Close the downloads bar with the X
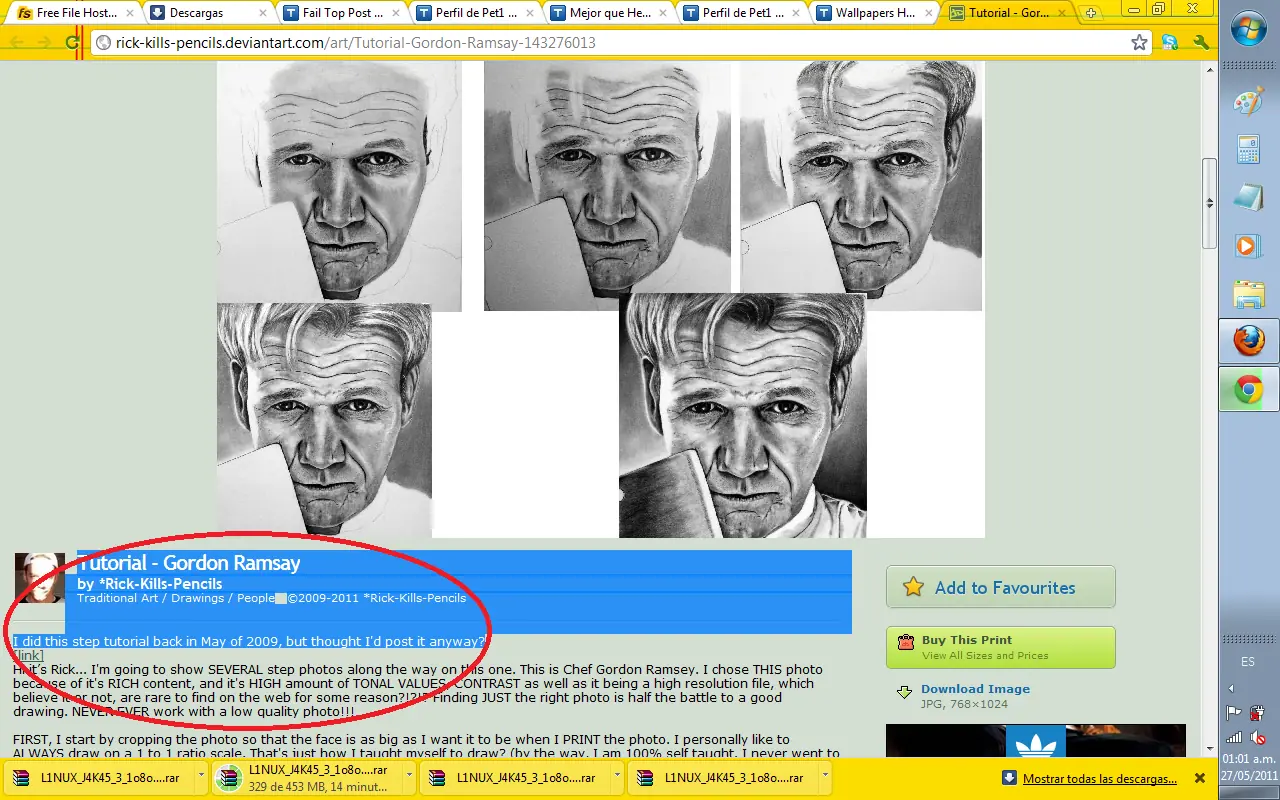The height and width of the screenshot is (800, 1280). (x=1200, y=778)
